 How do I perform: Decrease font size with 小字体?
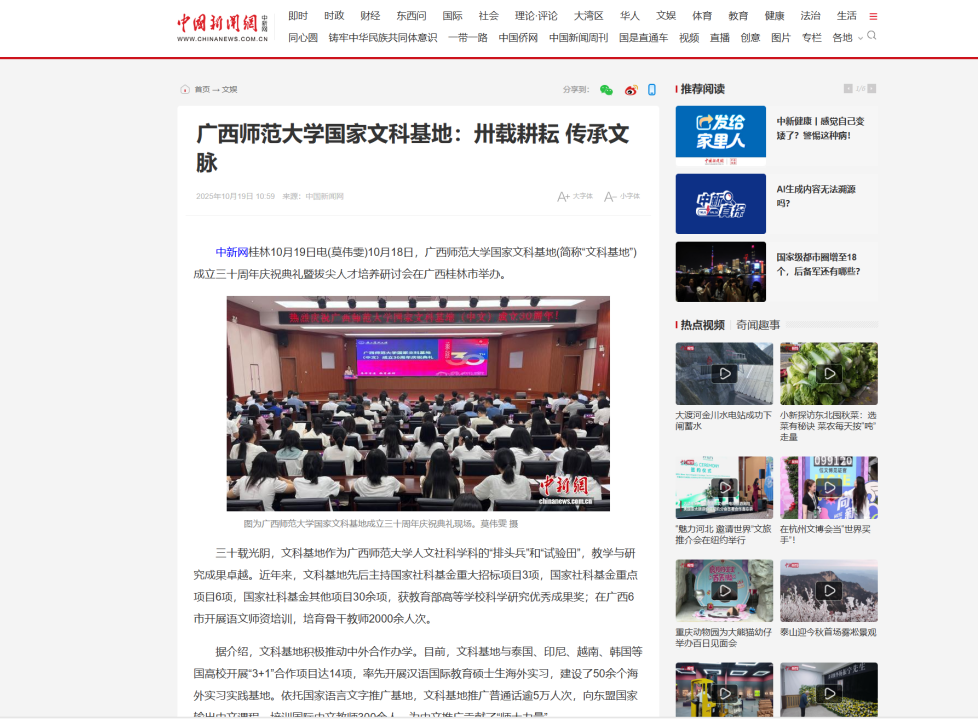pyautogui.click(x=622, y=197)
